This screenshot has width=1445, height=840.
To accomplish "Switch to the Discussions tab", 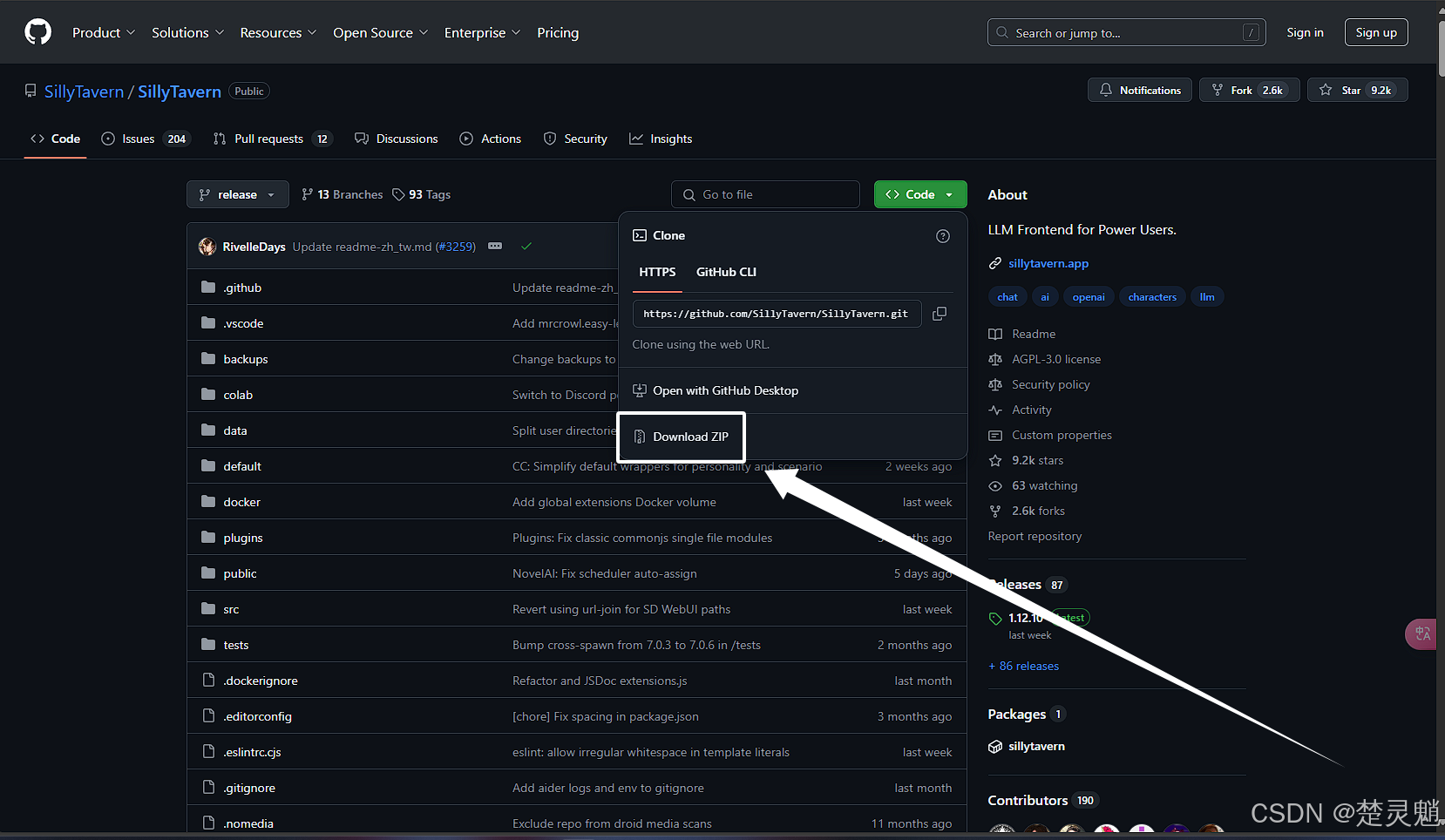I will 397,139.
